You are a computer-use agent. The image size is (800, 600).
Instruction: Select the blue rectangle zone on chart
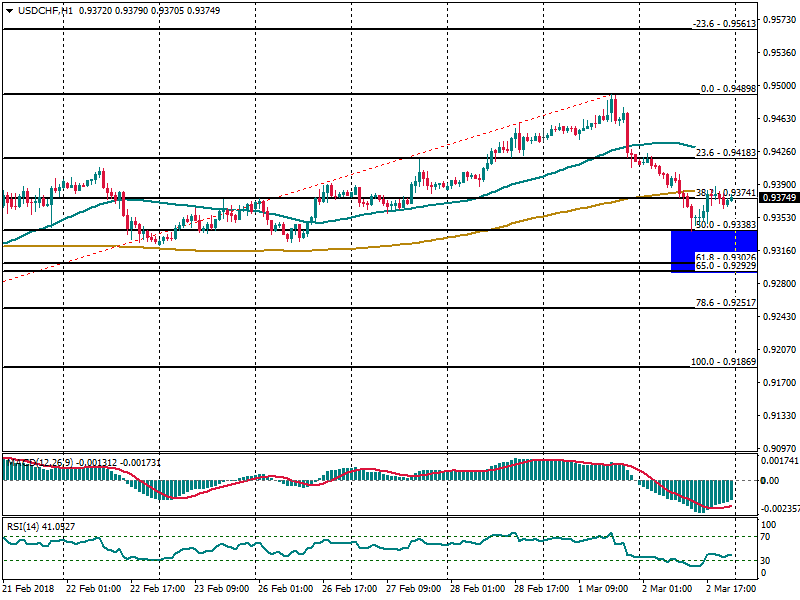714,250
